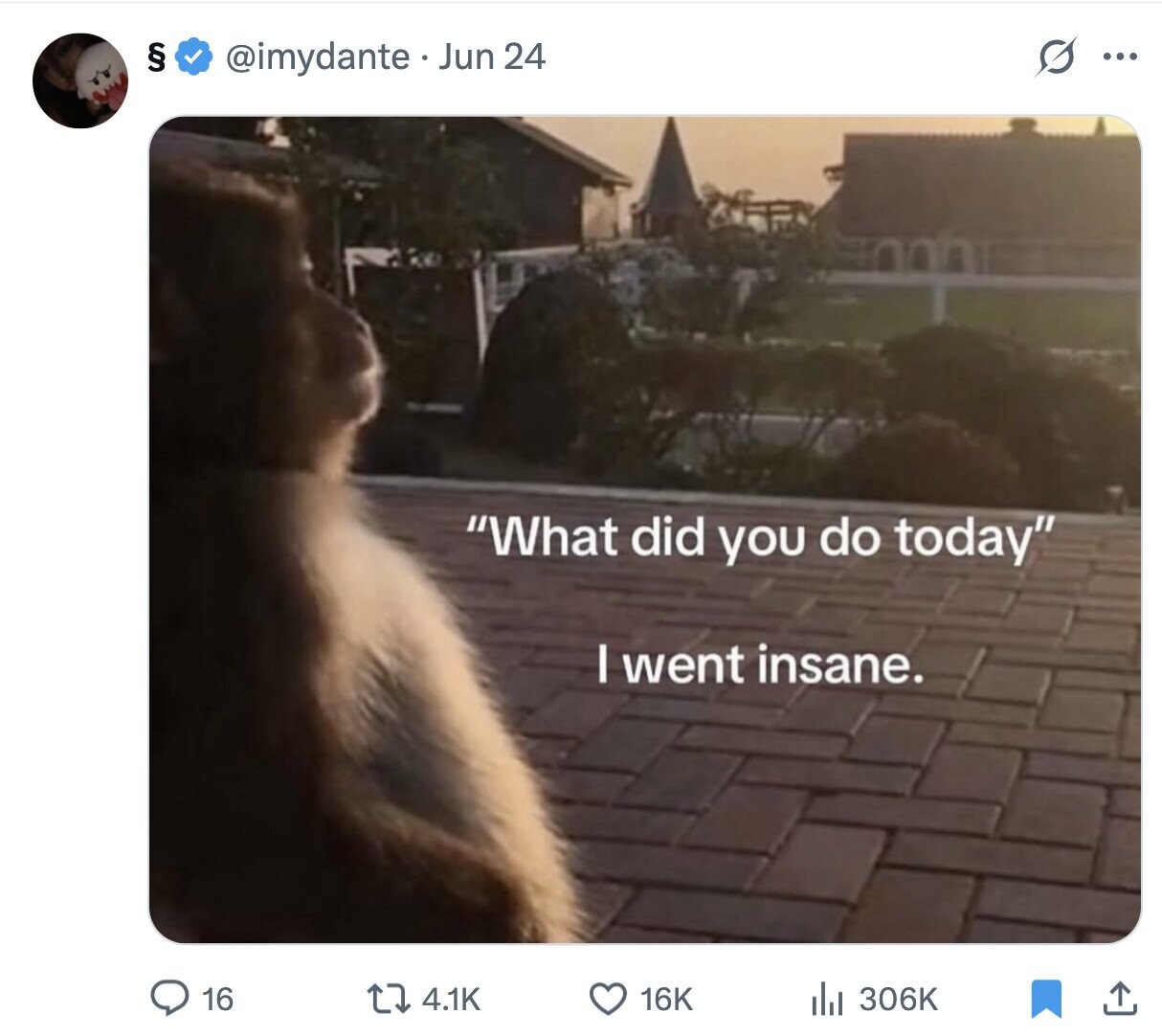Viewport: 1162px width, 1036px height.
Task: Open the view analytics bar-chart icon
Action: pyautogui.click(x=825, y=1000)
